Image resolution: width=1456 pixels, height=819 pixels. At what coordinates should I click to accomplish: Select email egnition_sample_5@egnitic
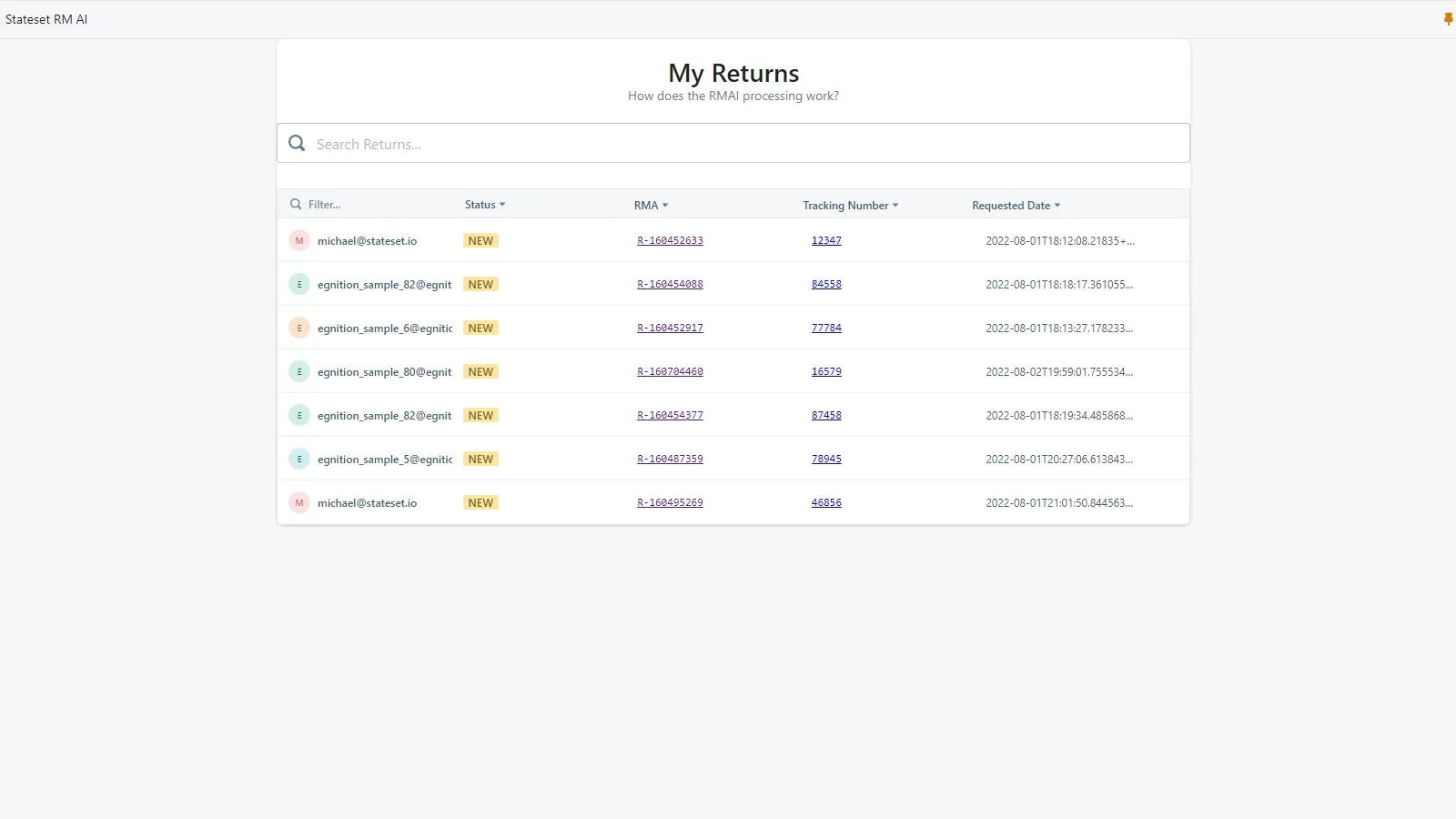pyautogui.click(x=385, y=460)
